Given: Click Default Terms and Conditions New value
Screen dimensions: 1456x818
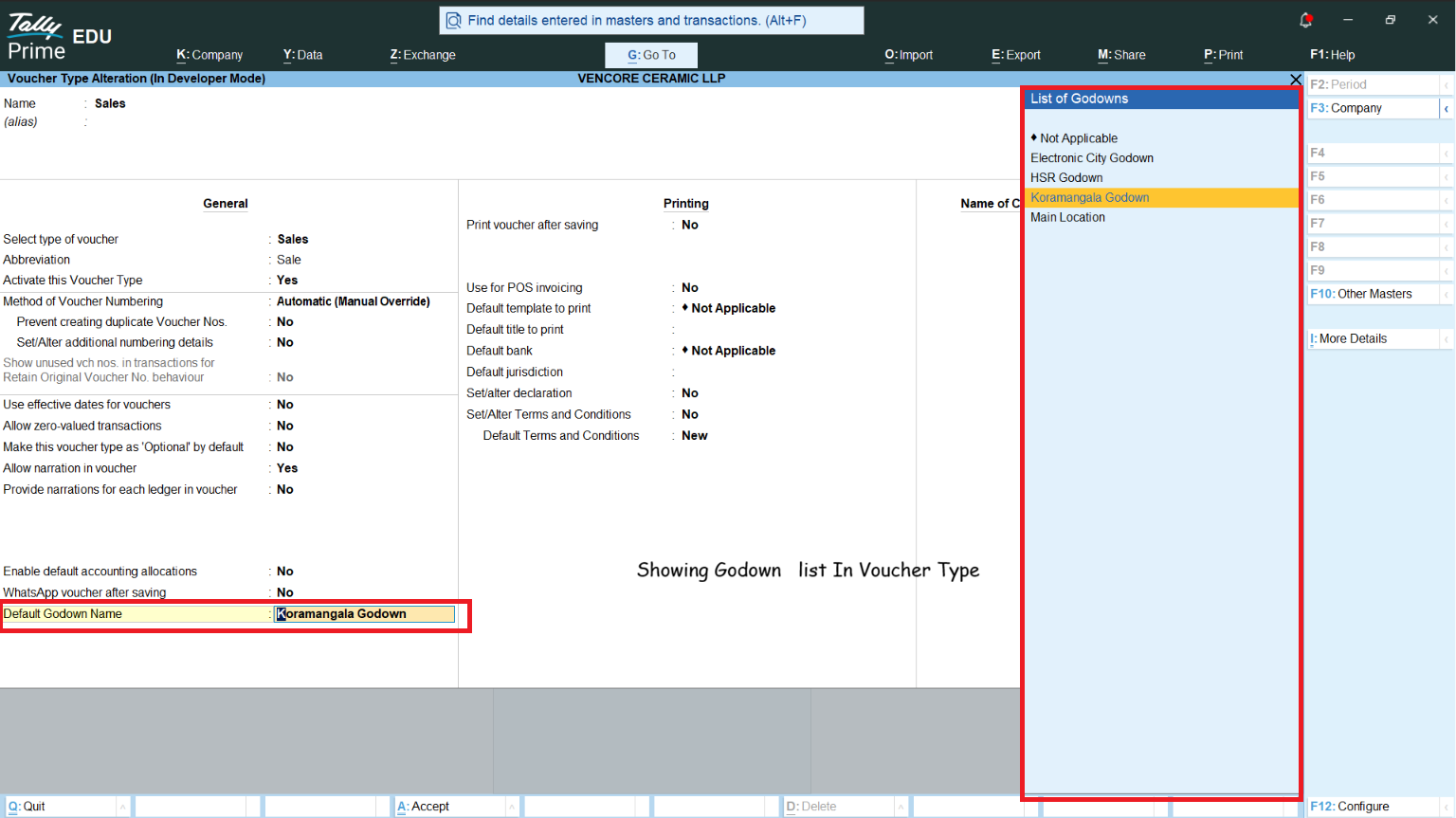Looking at the screenshot, I should click(695, 436).
